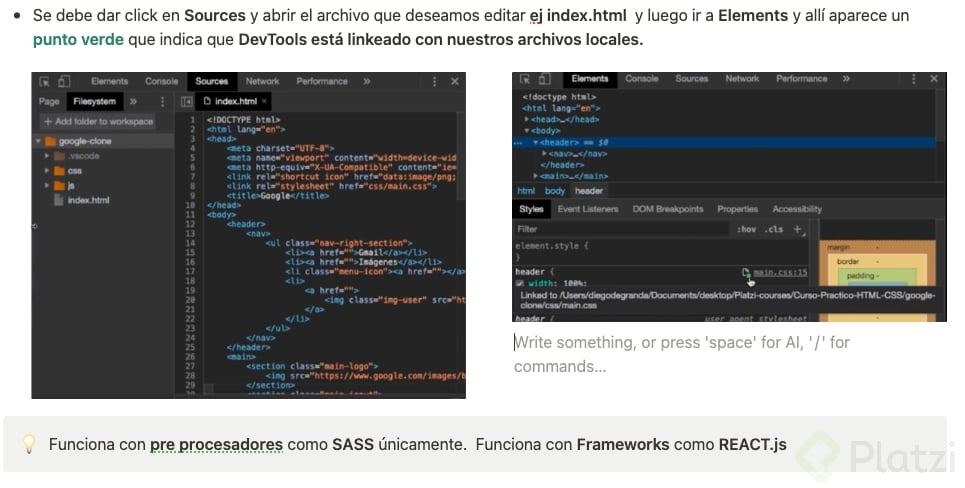
Task: Click the lightbulb callout icon
Action: tap(29, 444)
